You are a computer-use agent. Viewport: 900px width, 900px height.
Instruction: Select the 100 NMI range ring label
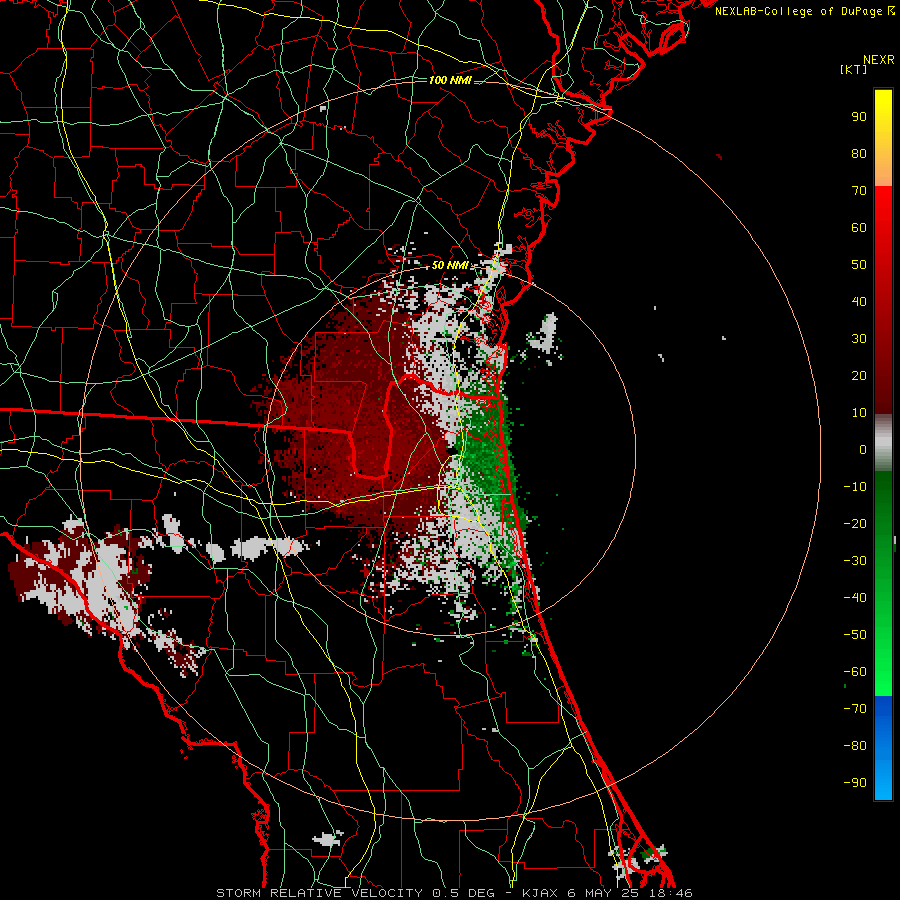(451, 80)
